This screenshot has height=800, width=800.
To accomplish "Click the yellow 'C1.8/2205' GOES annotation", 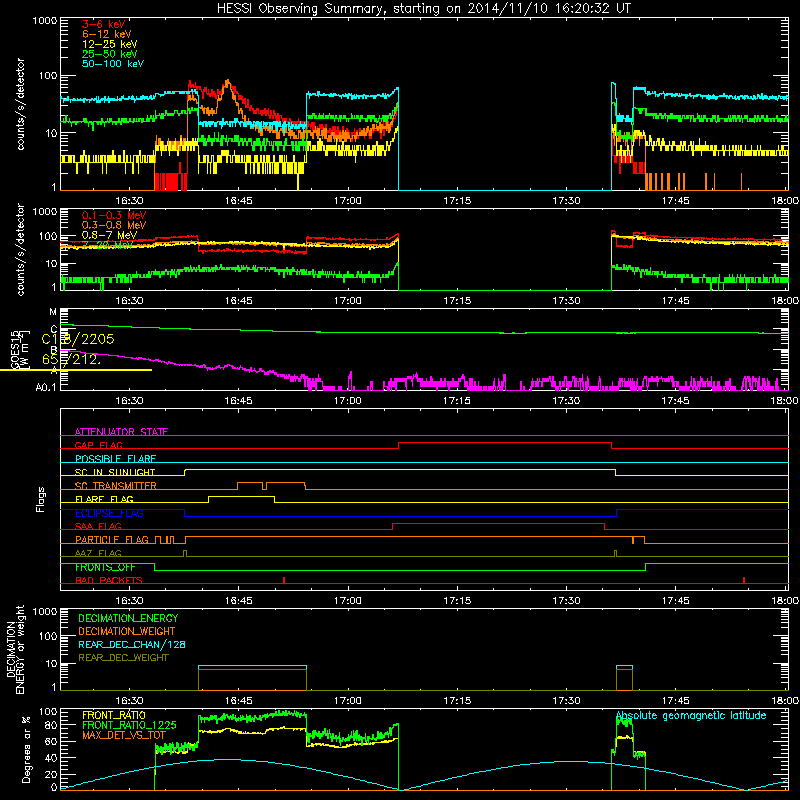I will point(78,339).
